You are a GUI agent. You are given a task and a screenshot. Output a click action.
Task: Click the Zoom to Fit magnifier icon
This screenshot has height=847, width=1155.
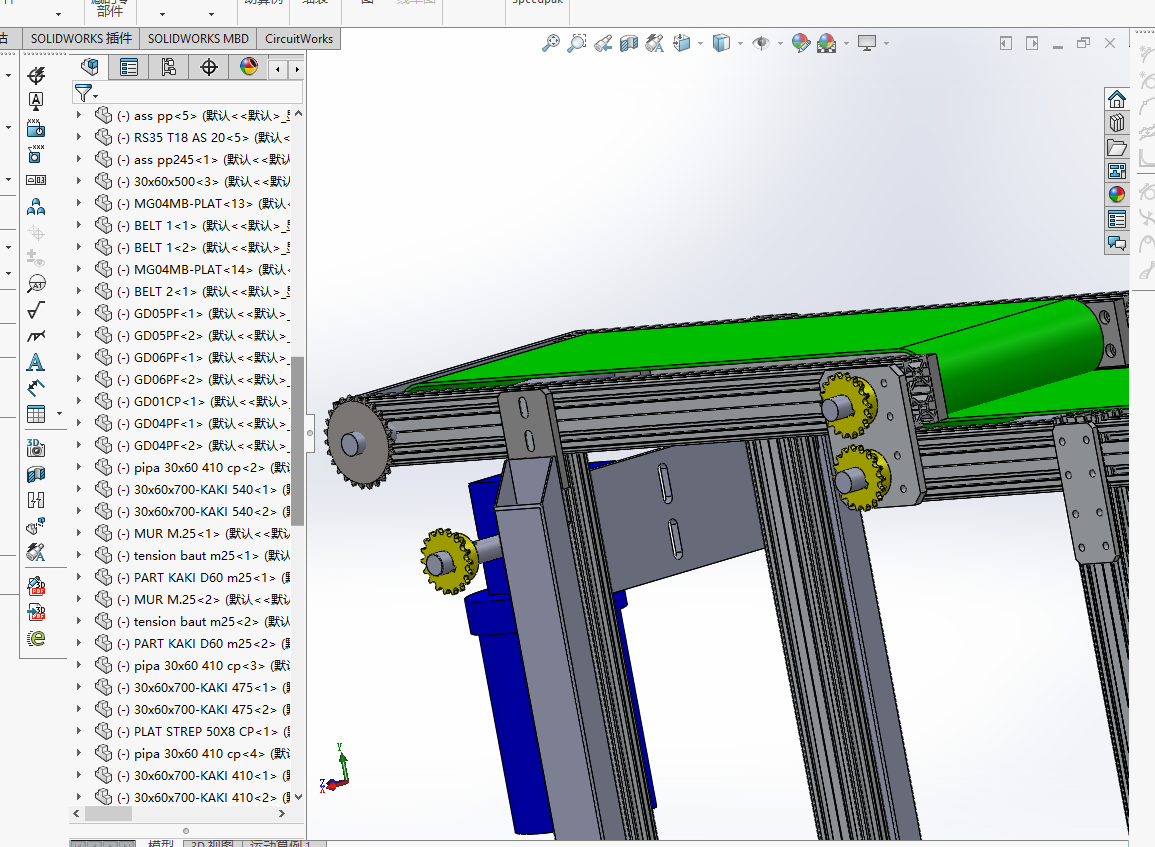coord(550,43)
